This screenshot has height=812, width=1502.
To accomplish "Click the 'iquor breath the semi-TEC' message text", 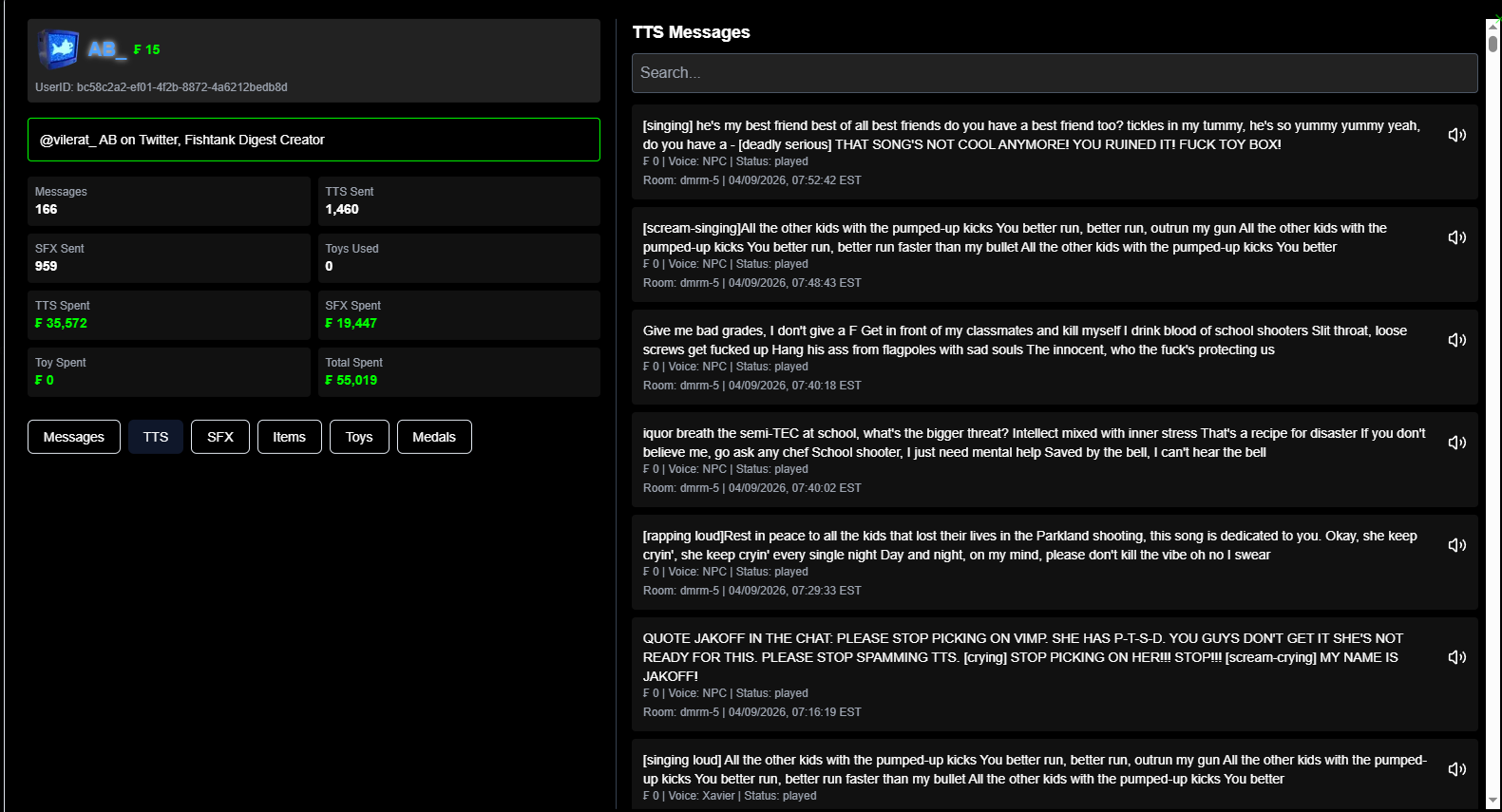I will pyautogui.click(x=1035, y=443).
